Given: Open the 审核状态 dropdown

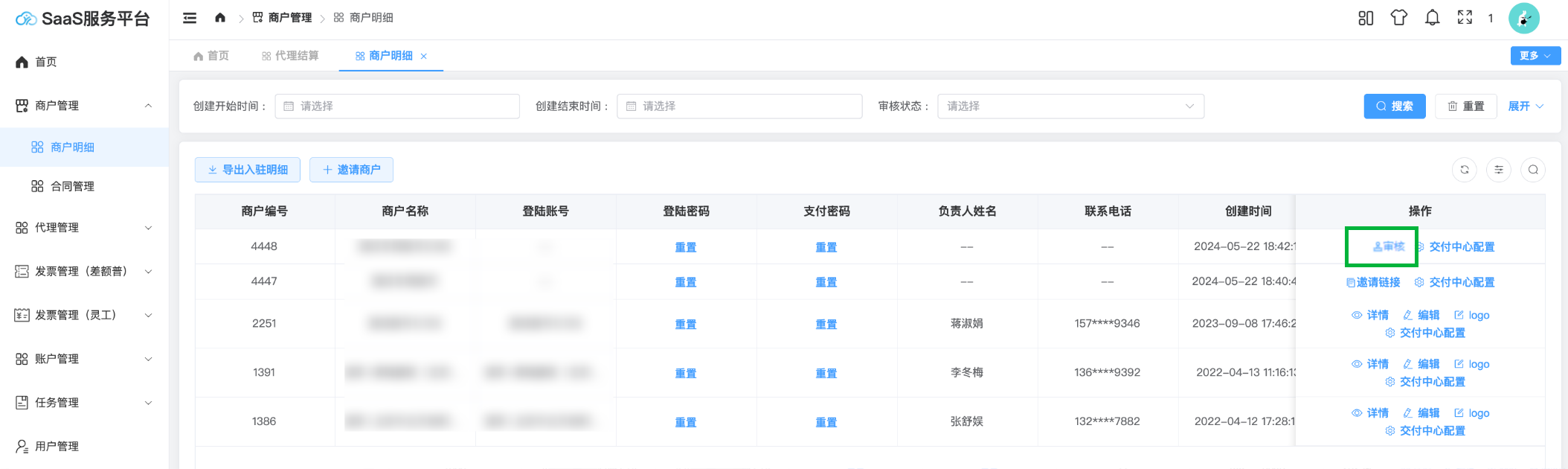Looking at the screenshot, I should pyautogui.click(x=1070, y=106).
